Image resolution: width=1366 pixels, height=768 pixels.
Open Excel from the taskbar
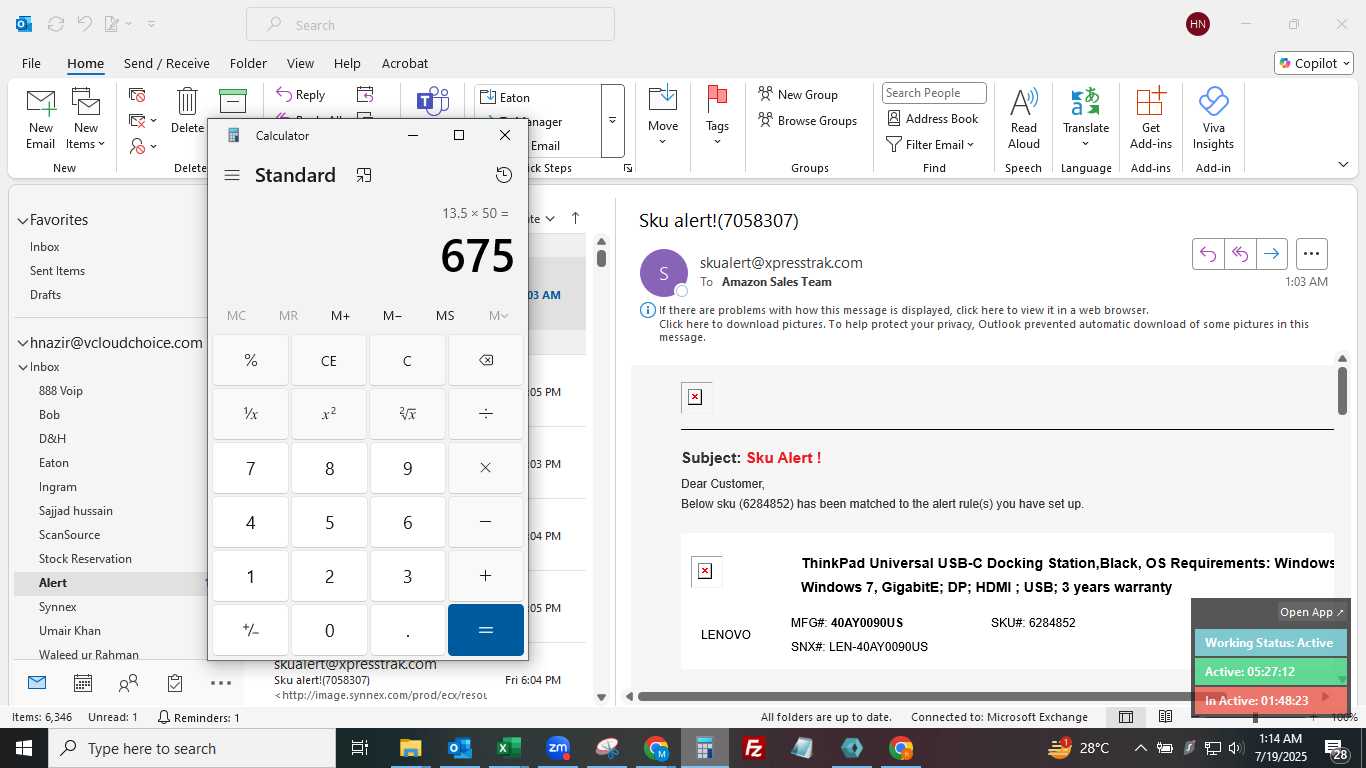tap(509, 748)
